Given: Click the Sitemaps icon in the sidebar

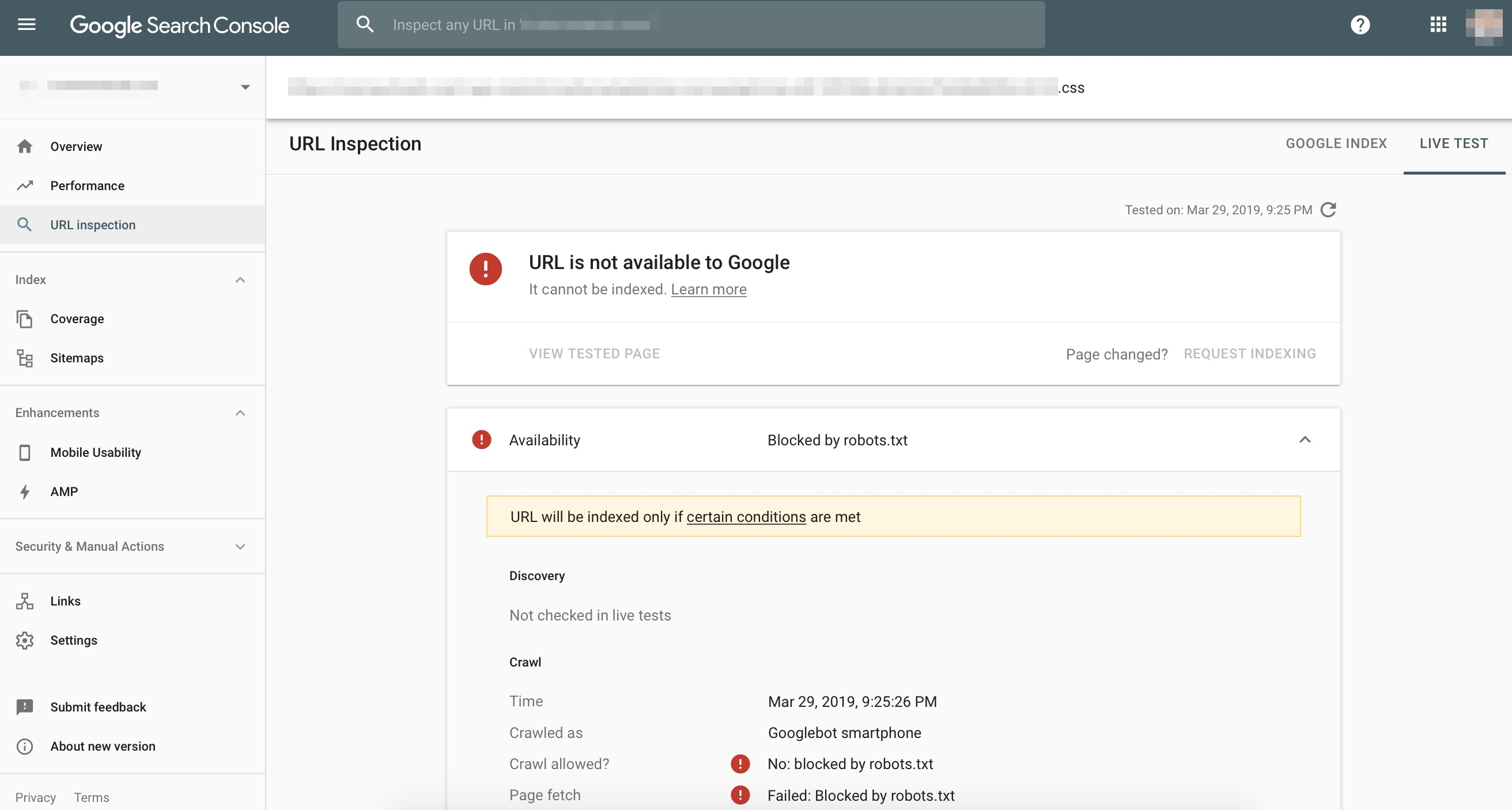Looking at the screenshot, I should (x=25, y=358).
